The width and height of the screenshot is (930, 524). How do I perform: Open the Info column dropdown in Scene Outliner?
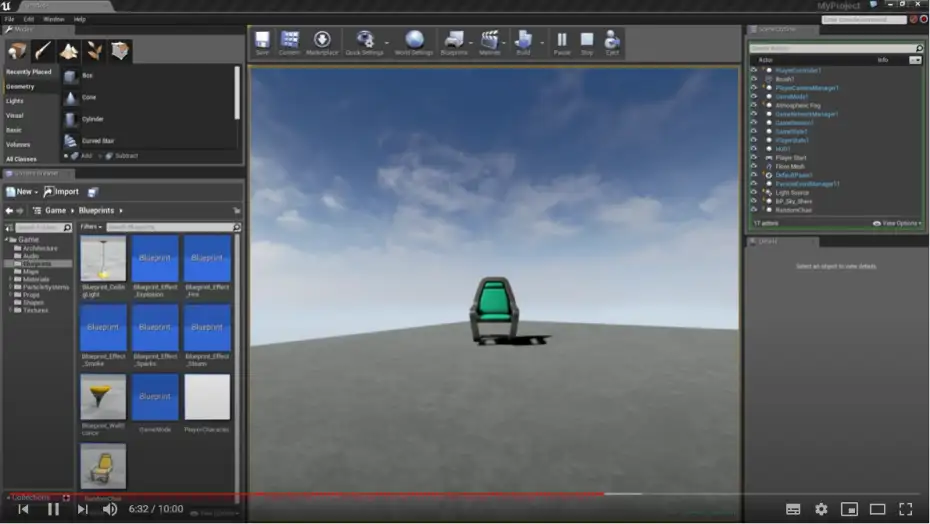pos(915,60)
